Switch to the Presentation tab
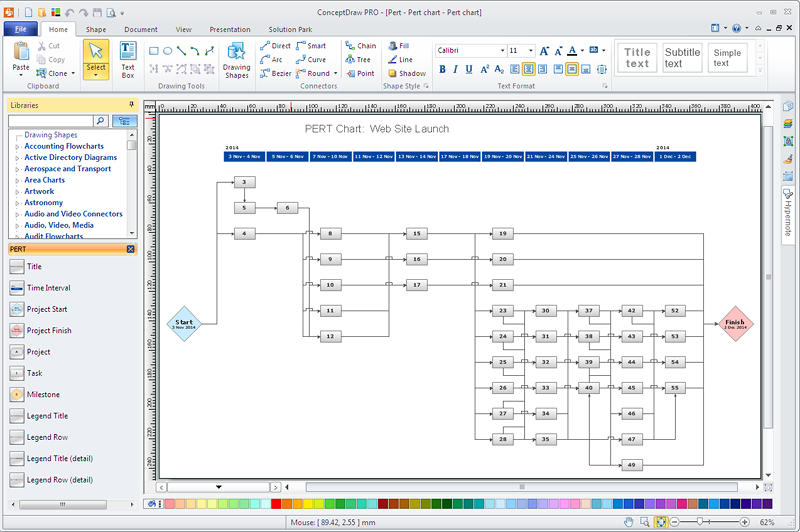This screenshot has width=800, height=532. 230,30
